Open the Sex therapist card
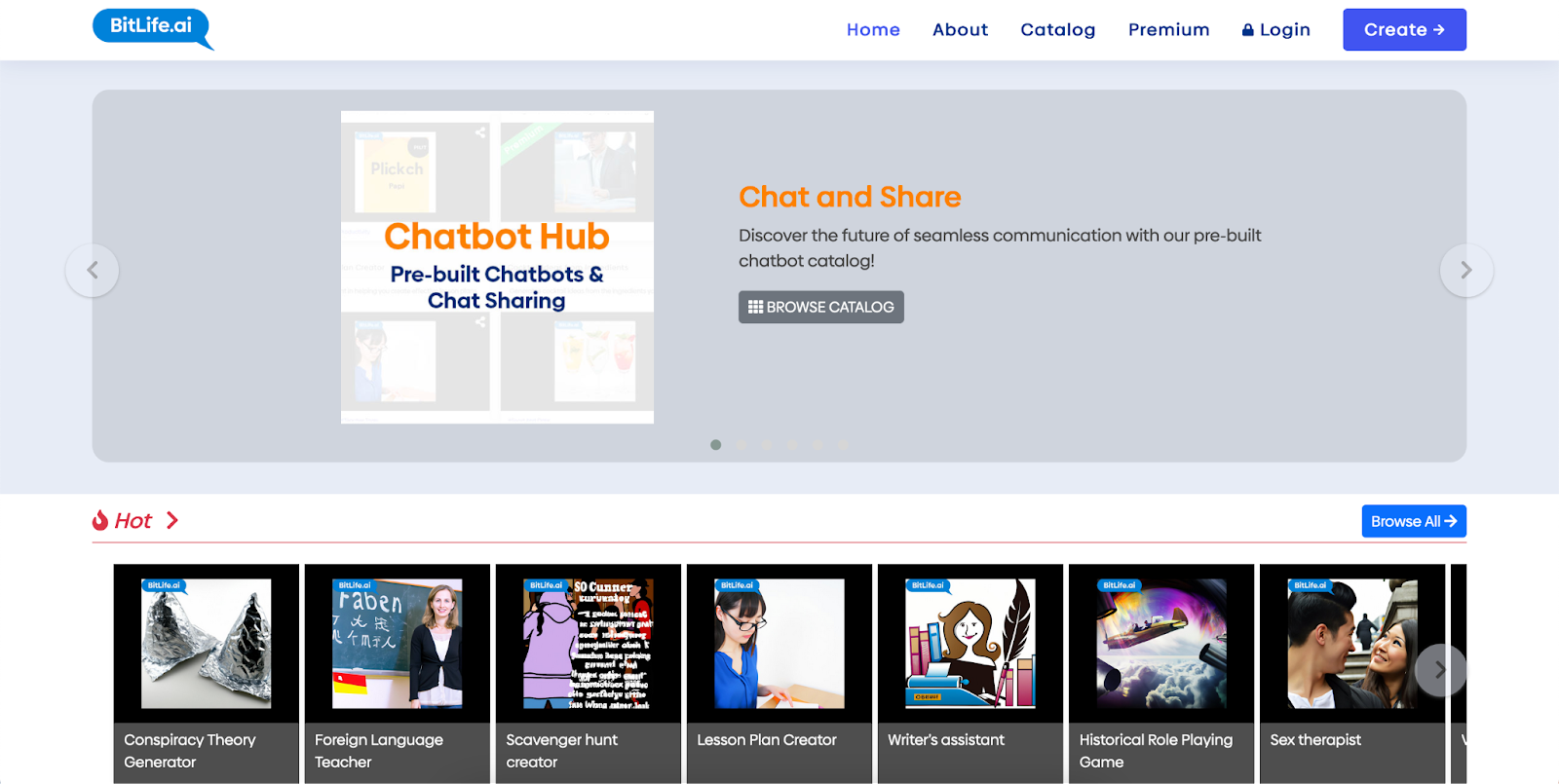Screen dimensions: 1559x784 click(x=1352, y=674)
